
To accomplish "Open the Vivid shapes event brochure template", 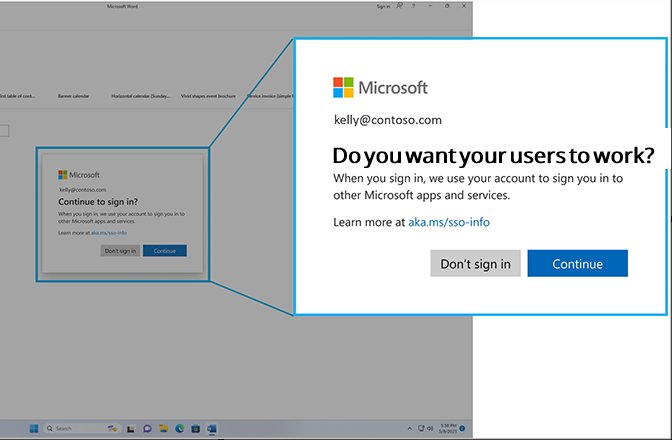I will [x=208, y=96].
